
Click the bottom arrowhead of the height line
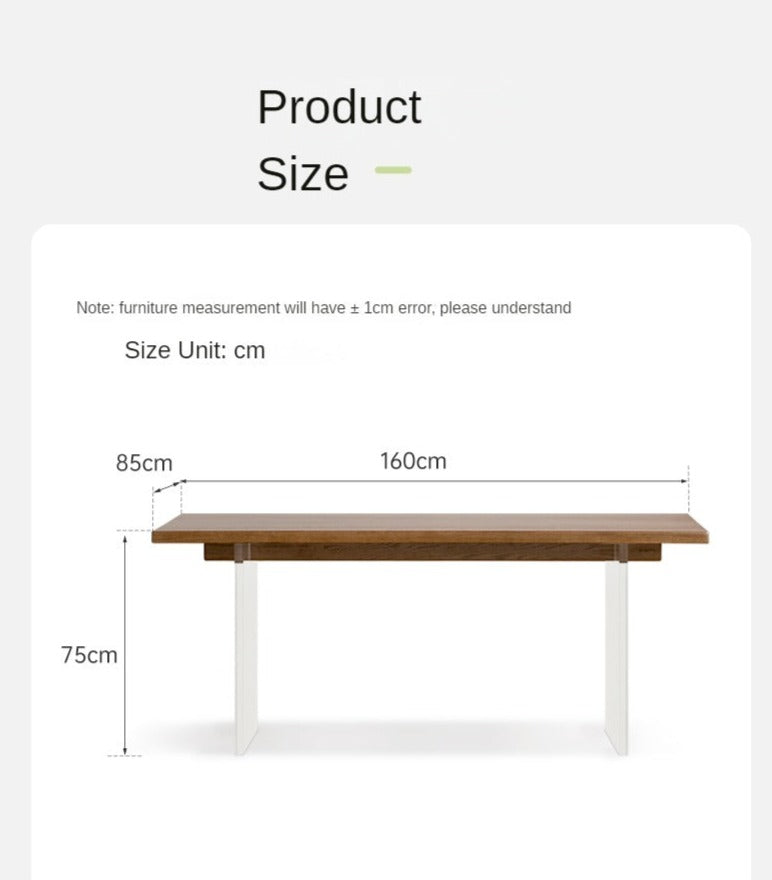(x=125, y=750)
